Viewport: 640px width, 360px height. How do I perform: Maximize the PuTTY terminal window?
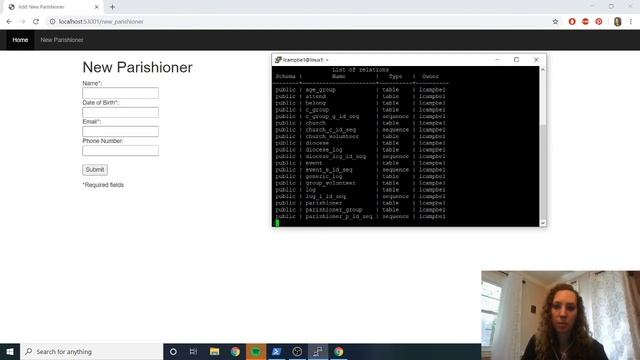point(516,60)
